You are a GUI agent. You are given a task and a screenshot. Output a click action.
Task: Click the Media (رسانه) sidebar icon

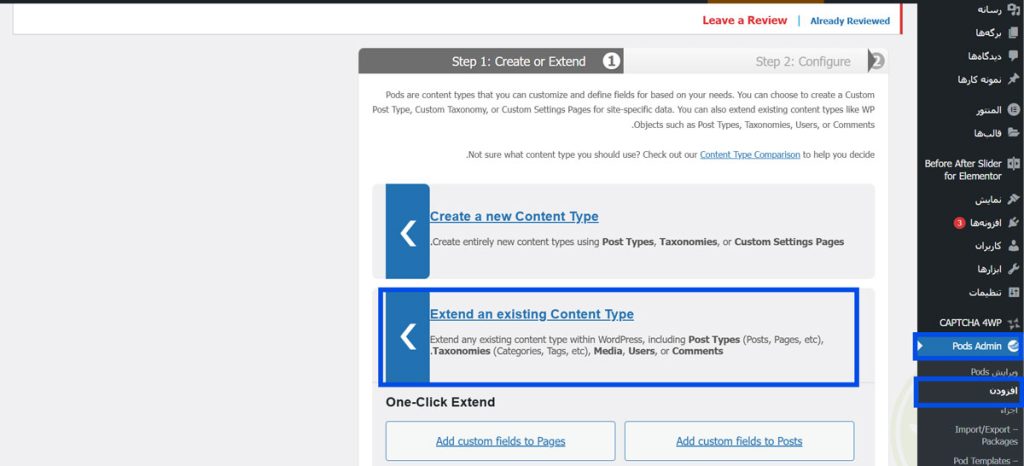pyautogui.click(x=1013, y=9)
